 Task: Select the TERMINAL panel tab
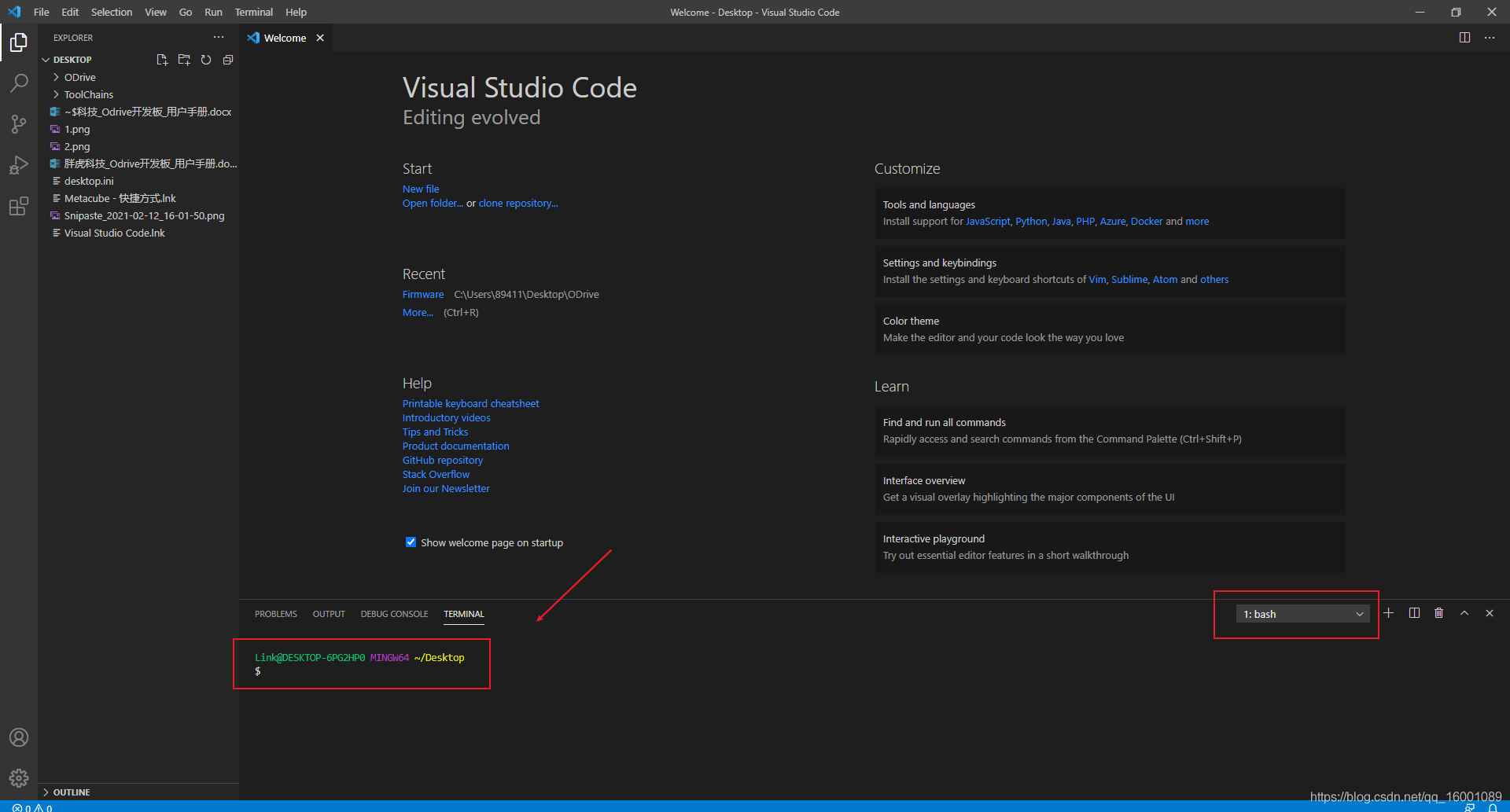pyautogui.click(x=464, y=614)
